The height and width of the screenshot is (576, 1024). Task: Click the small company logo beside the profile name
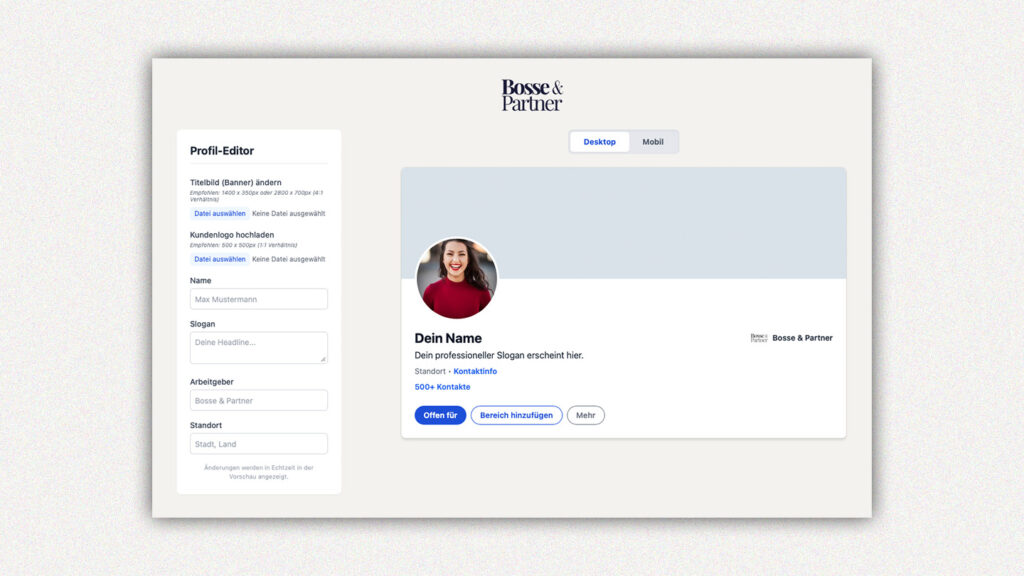click(x=758, y=338)
